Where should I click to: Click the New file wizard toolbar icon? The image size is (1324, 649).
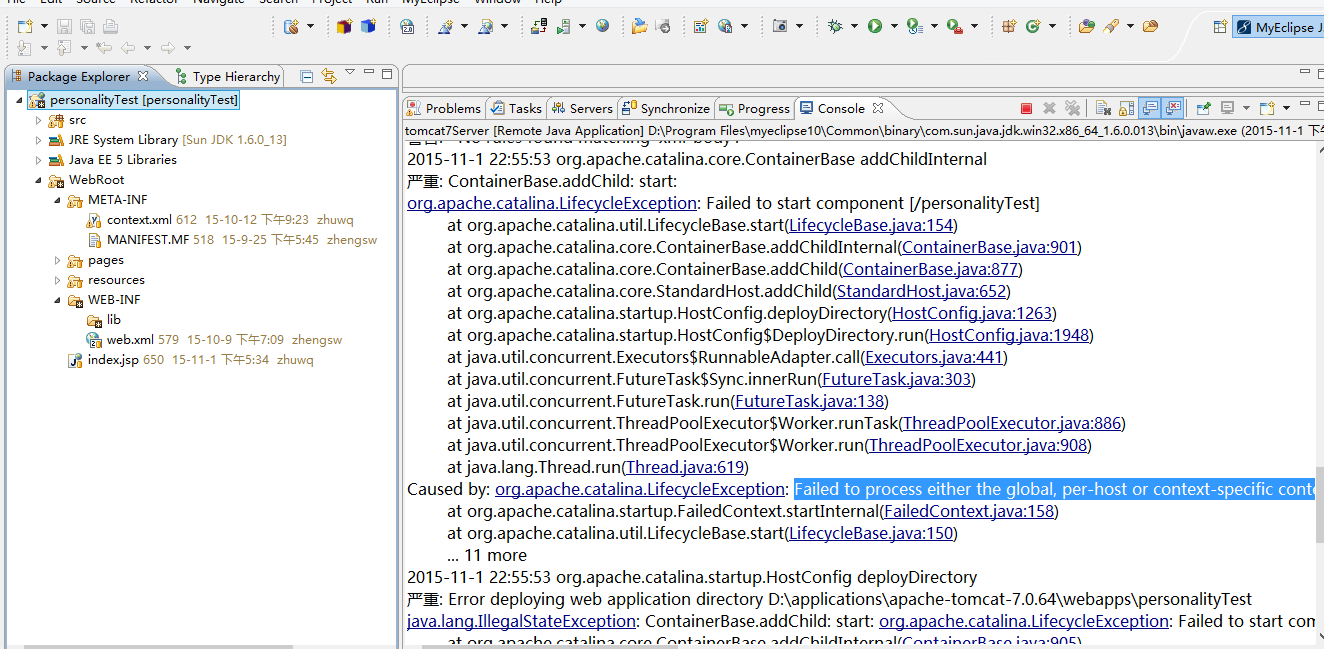coord(24,27)
